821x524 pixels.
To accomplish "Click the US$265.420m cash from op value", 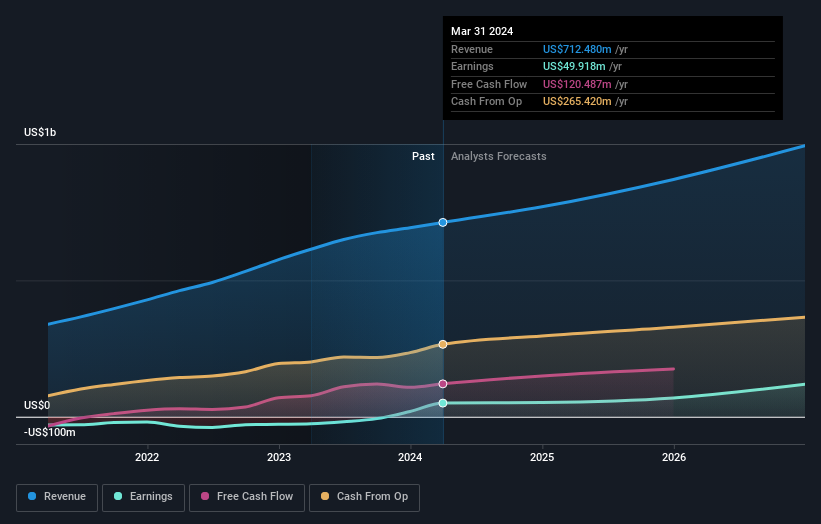I will (577, 102).
